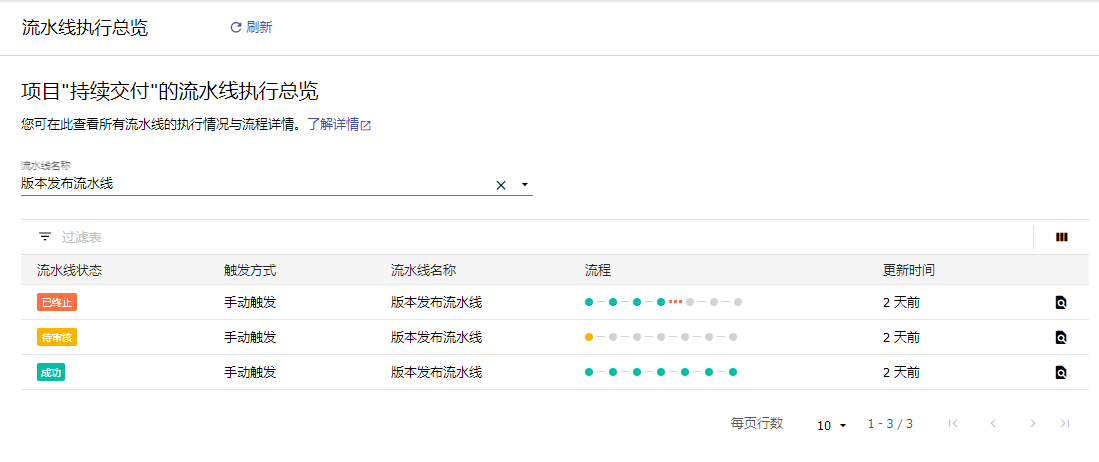Click the refresh icon beside 刷新
The width and height of the screenshot is (1099, 462).
tap(236, 28)
